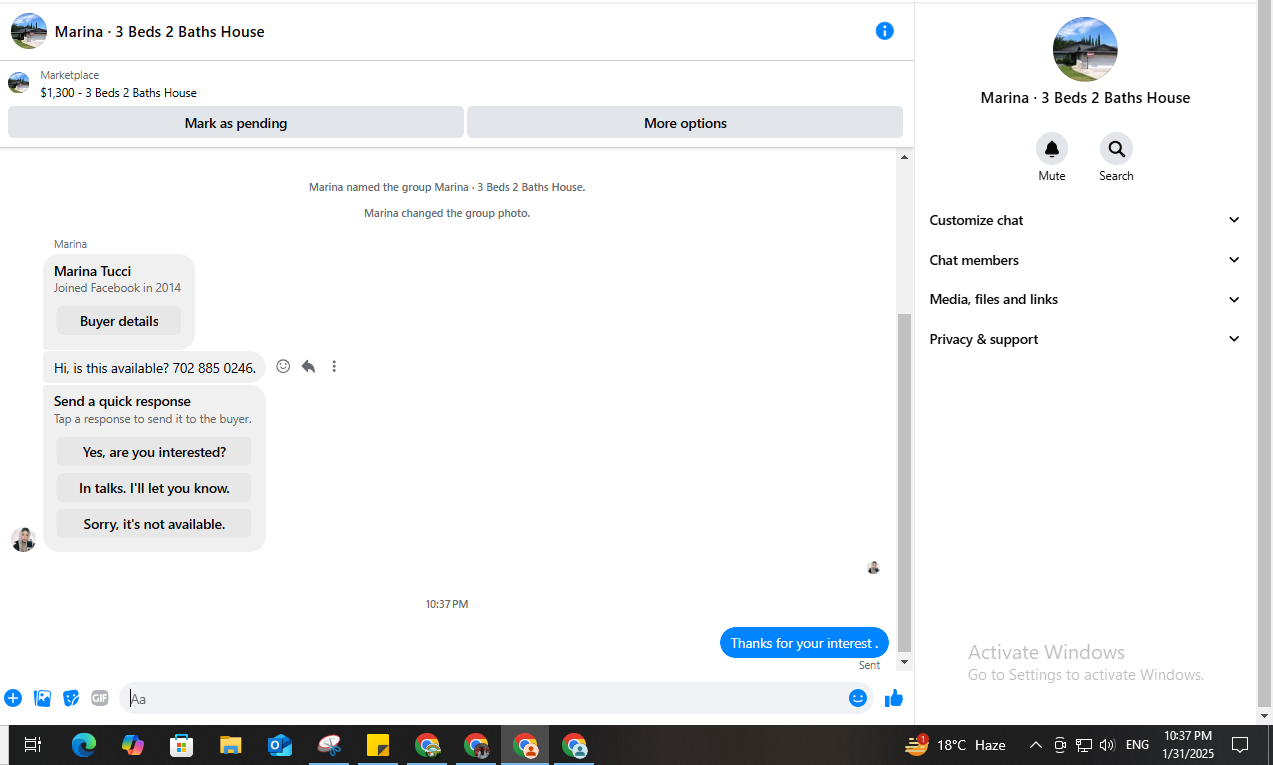The height and width of the screenshot is (765, 1273).
Task: Send quick response 'Yes, are you interested?'
Action: (154, 452)
